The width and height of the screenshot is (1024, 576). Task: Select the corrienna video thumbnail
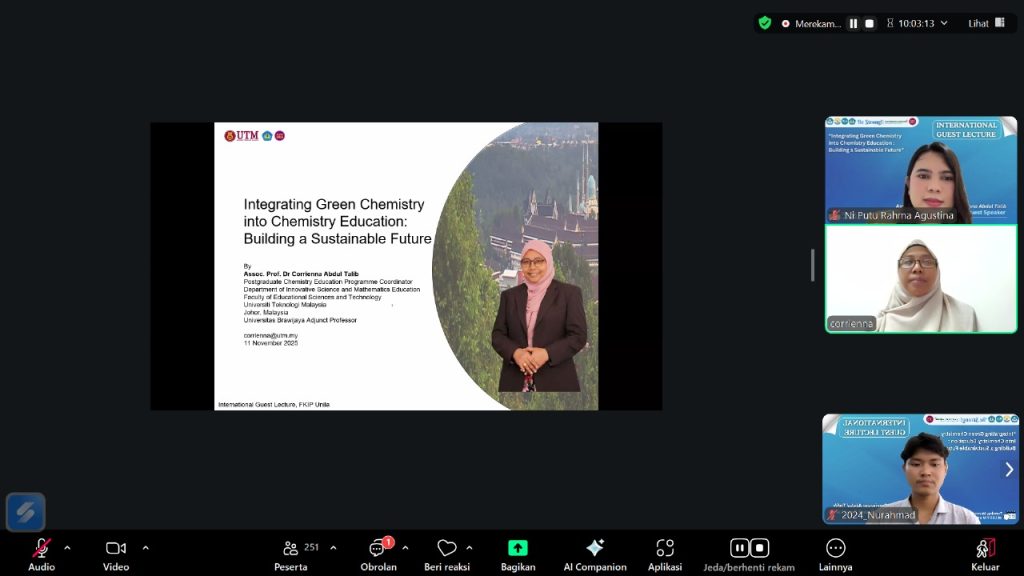click(920, 278)
